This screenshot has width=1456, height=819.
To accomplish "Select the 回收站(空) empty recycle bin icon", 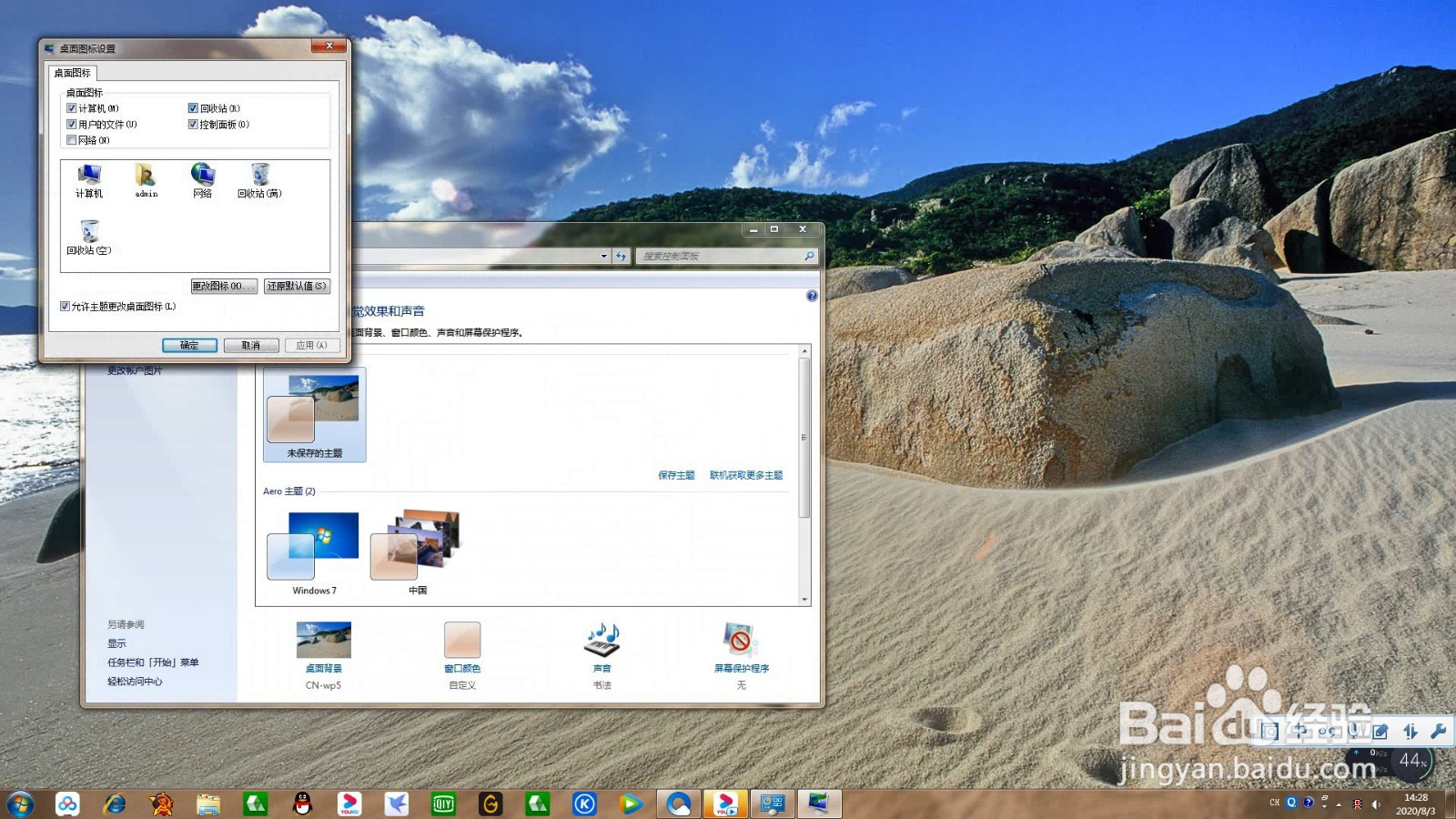I will [x=89, y=238].
